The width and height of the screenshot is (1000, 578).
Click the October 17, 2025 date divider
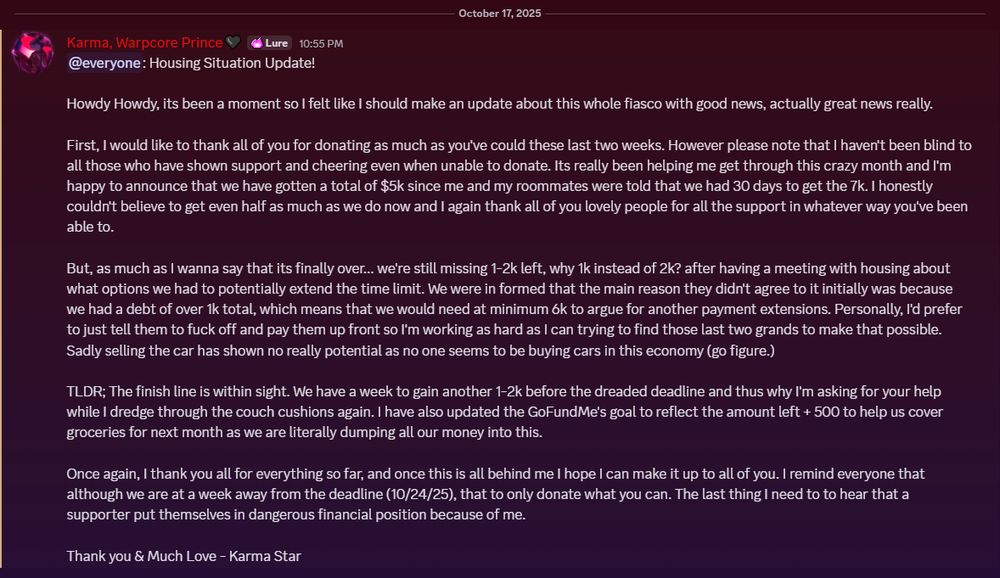(499, 13)
